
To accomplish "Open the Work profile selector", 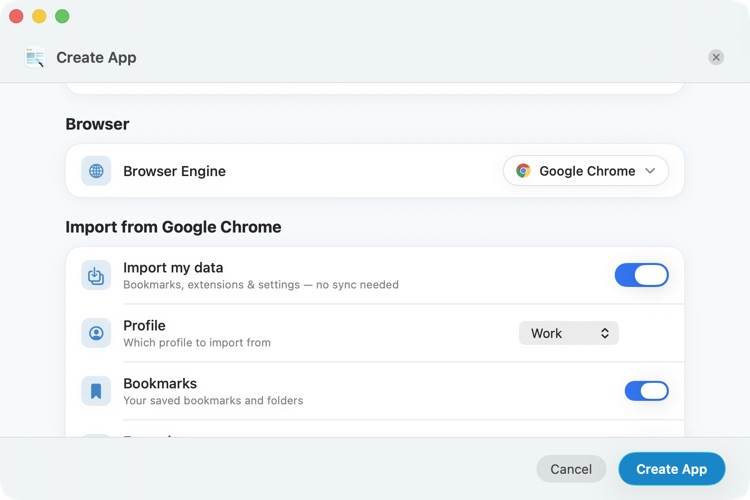I will [569, 333].
